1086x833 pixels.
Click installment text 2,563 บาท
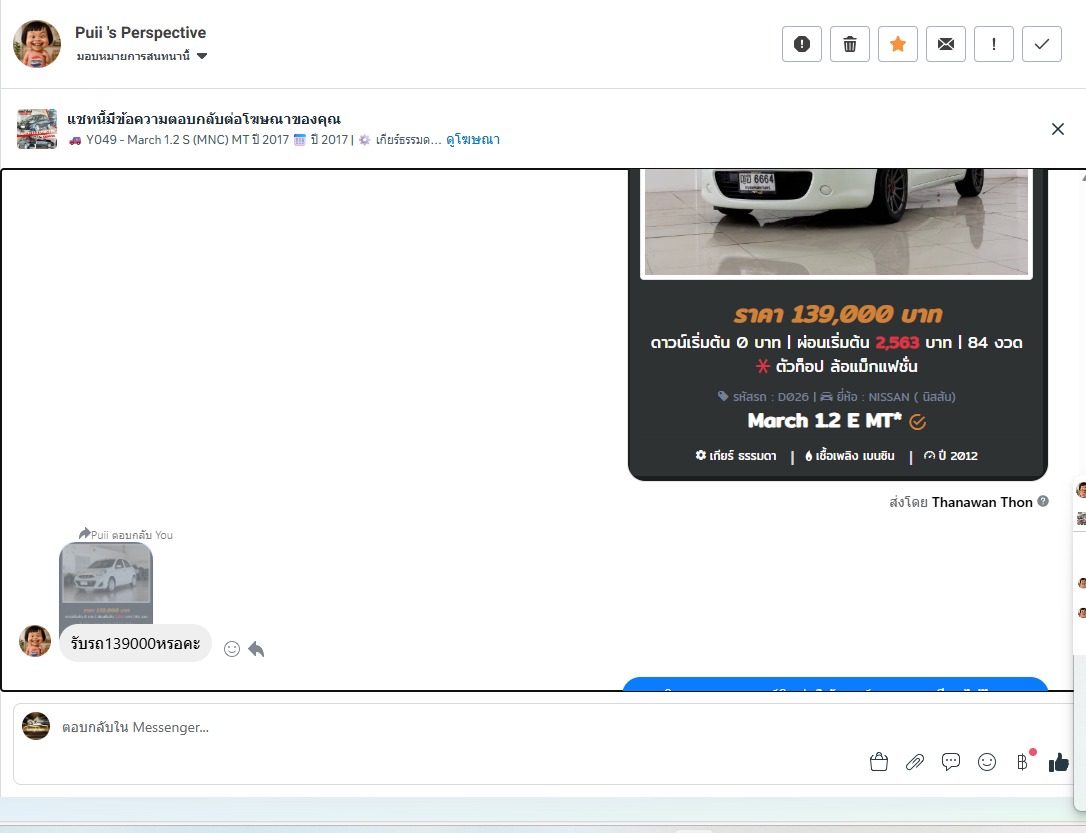click(x=913, y=343)
